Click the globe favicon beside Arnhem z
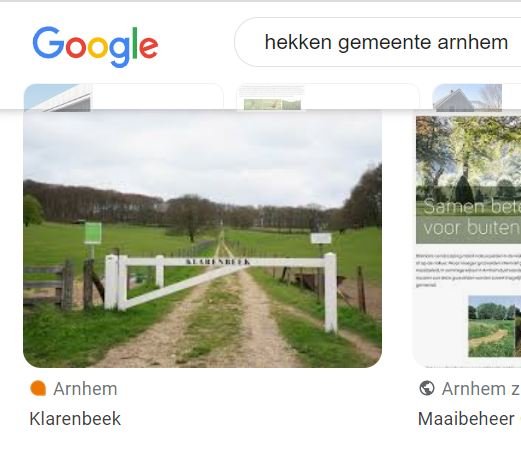Image resolution: width=521 pixels, height=456 pixels. [x=427, y=388]
